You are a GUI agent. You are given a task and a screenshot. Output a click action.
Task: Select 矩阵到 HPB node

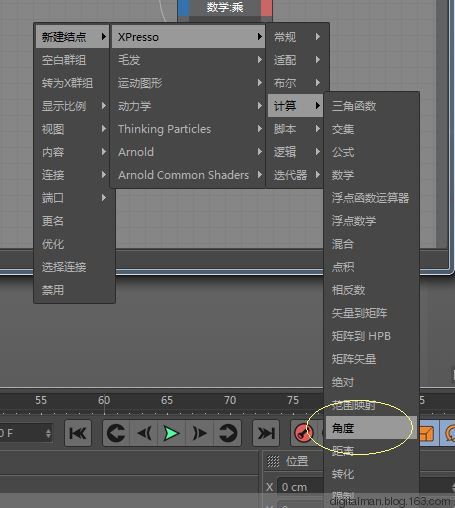371,336
